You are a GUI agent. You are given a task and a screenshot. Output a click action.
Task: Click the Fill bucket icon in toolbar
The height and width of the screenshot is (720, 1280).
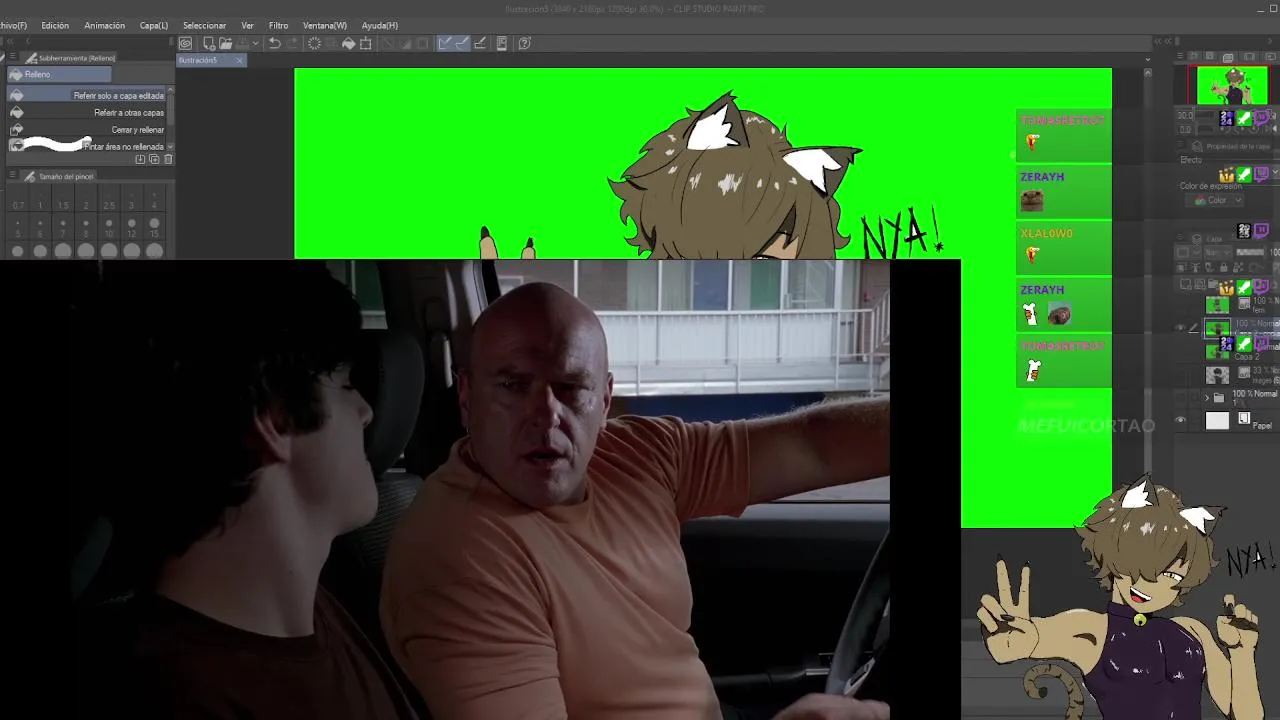point(348,43)
